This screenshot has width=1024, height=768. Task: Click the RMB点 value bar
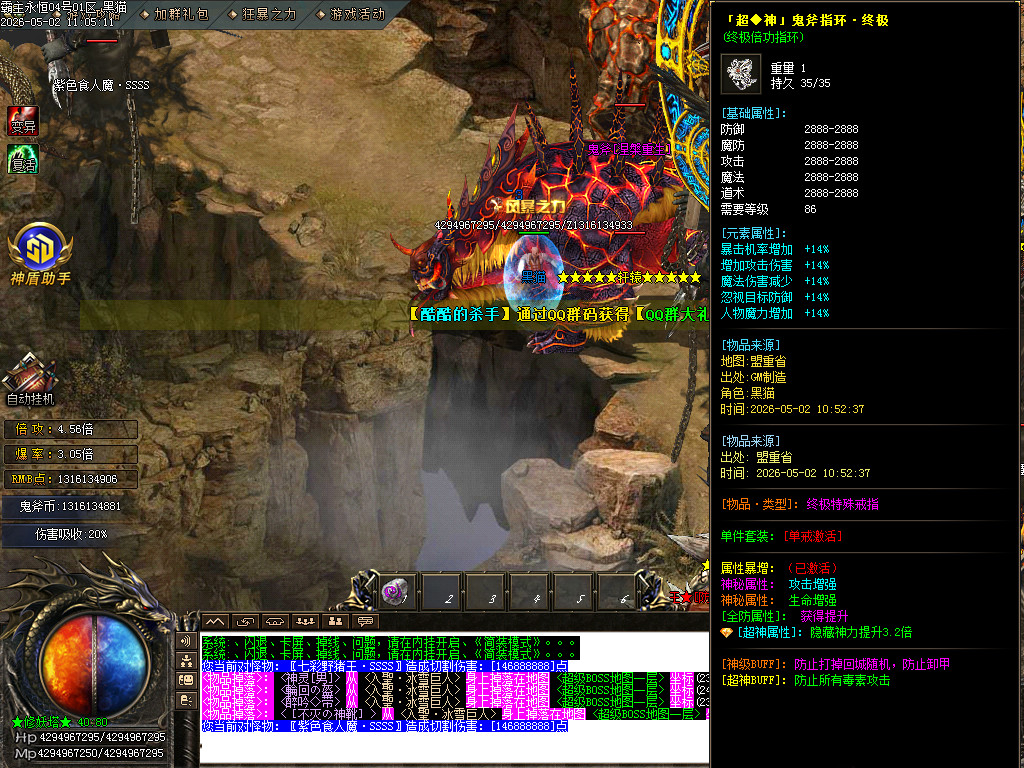(x=71, y=479)
